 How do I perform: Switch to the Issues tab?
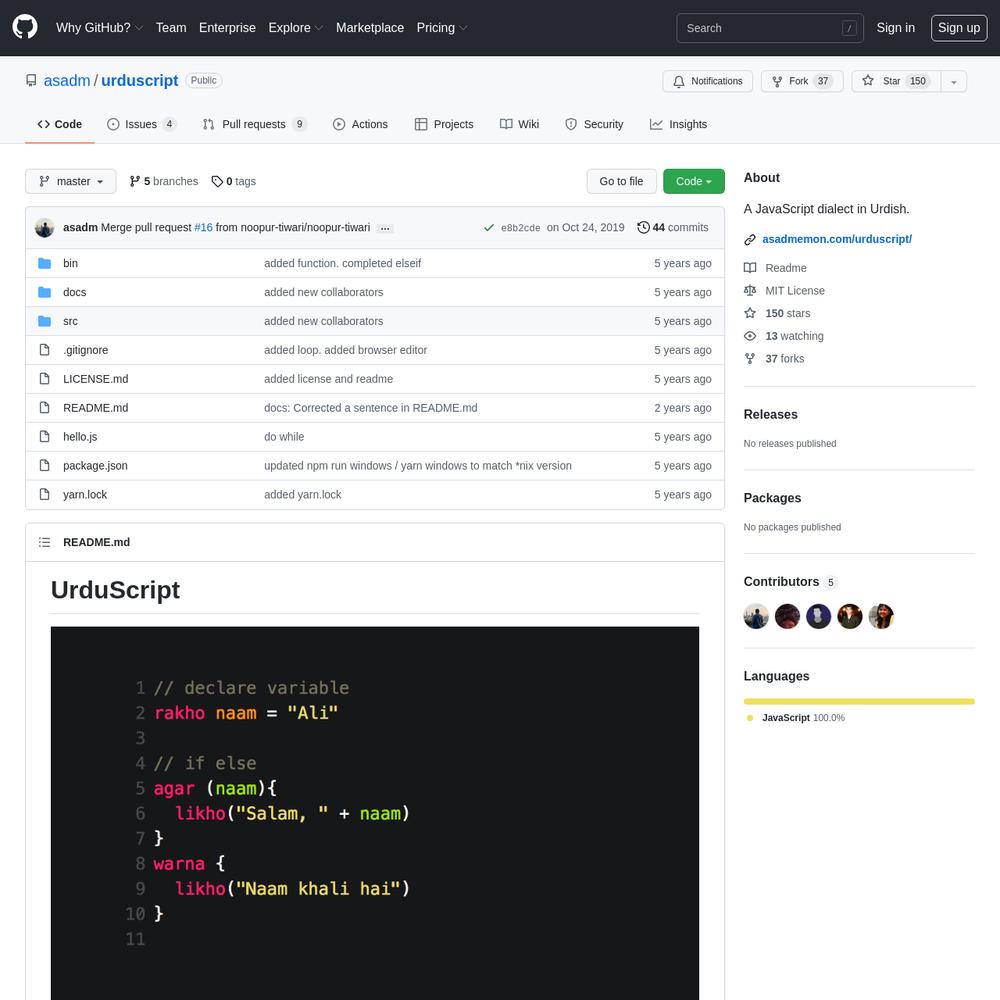point(142,124)
